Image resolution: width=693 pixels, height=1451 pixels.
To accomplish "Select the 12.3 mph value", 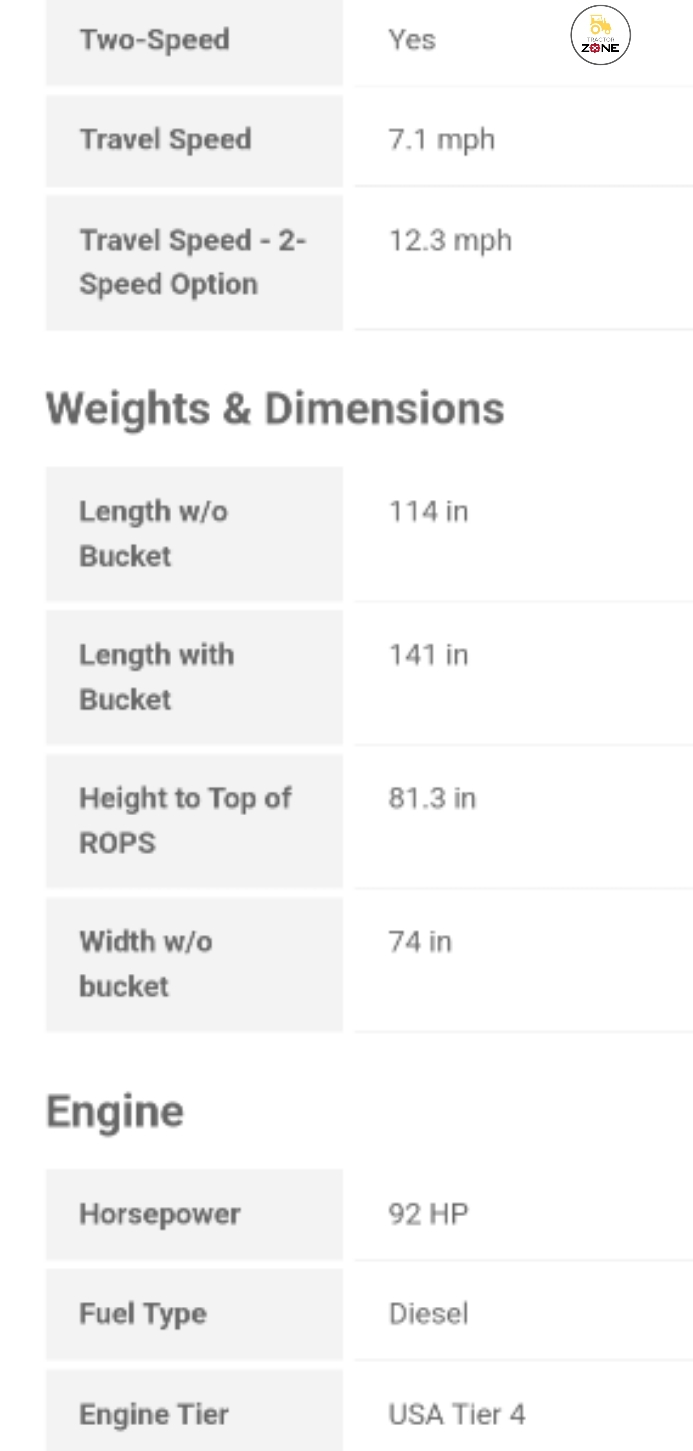I will pyautogui.click(x=450, y=241).
